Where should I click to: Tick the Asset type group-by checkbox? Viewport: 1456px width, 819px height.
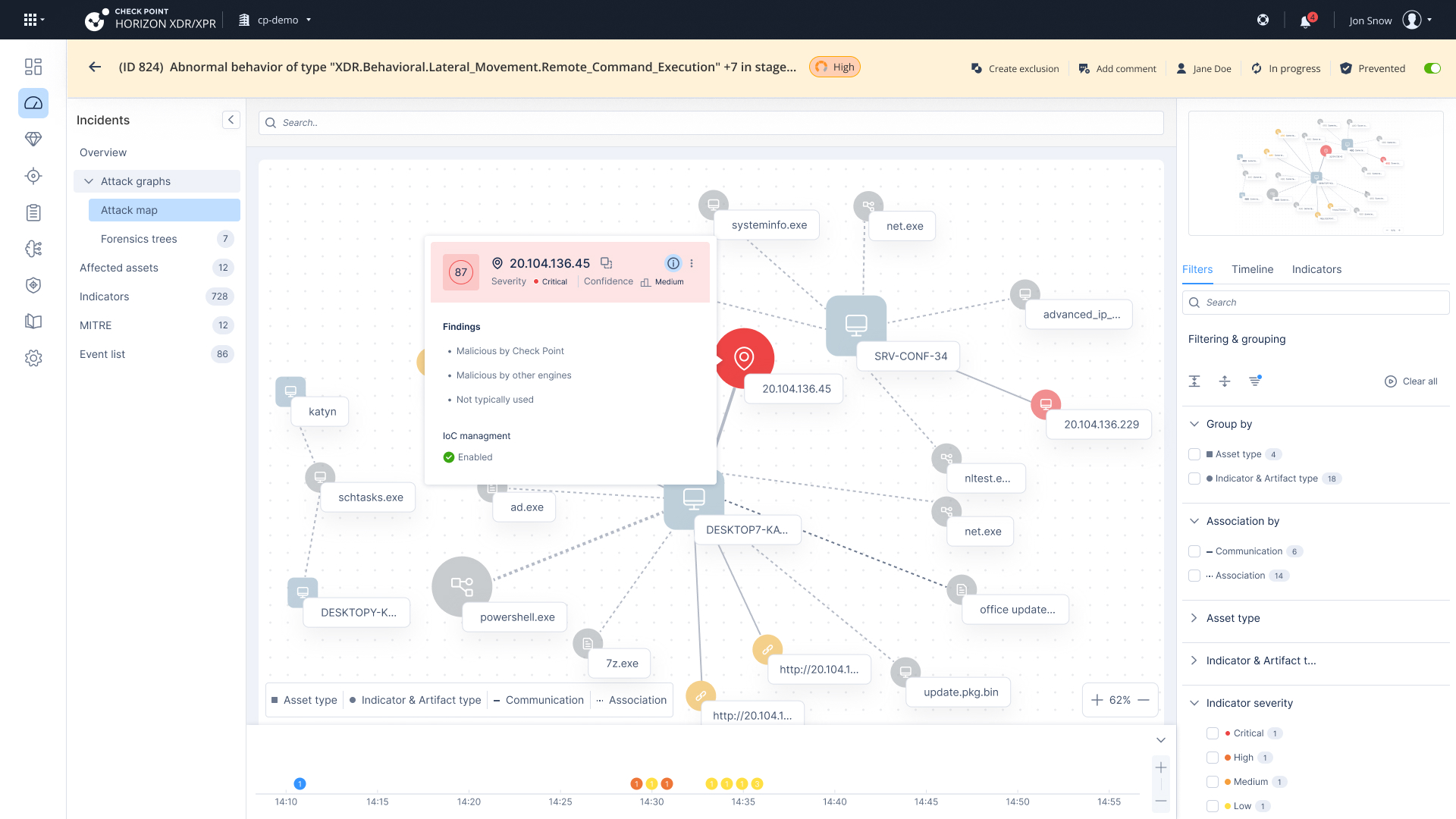pyautogui.click(x=1194, y=454)
